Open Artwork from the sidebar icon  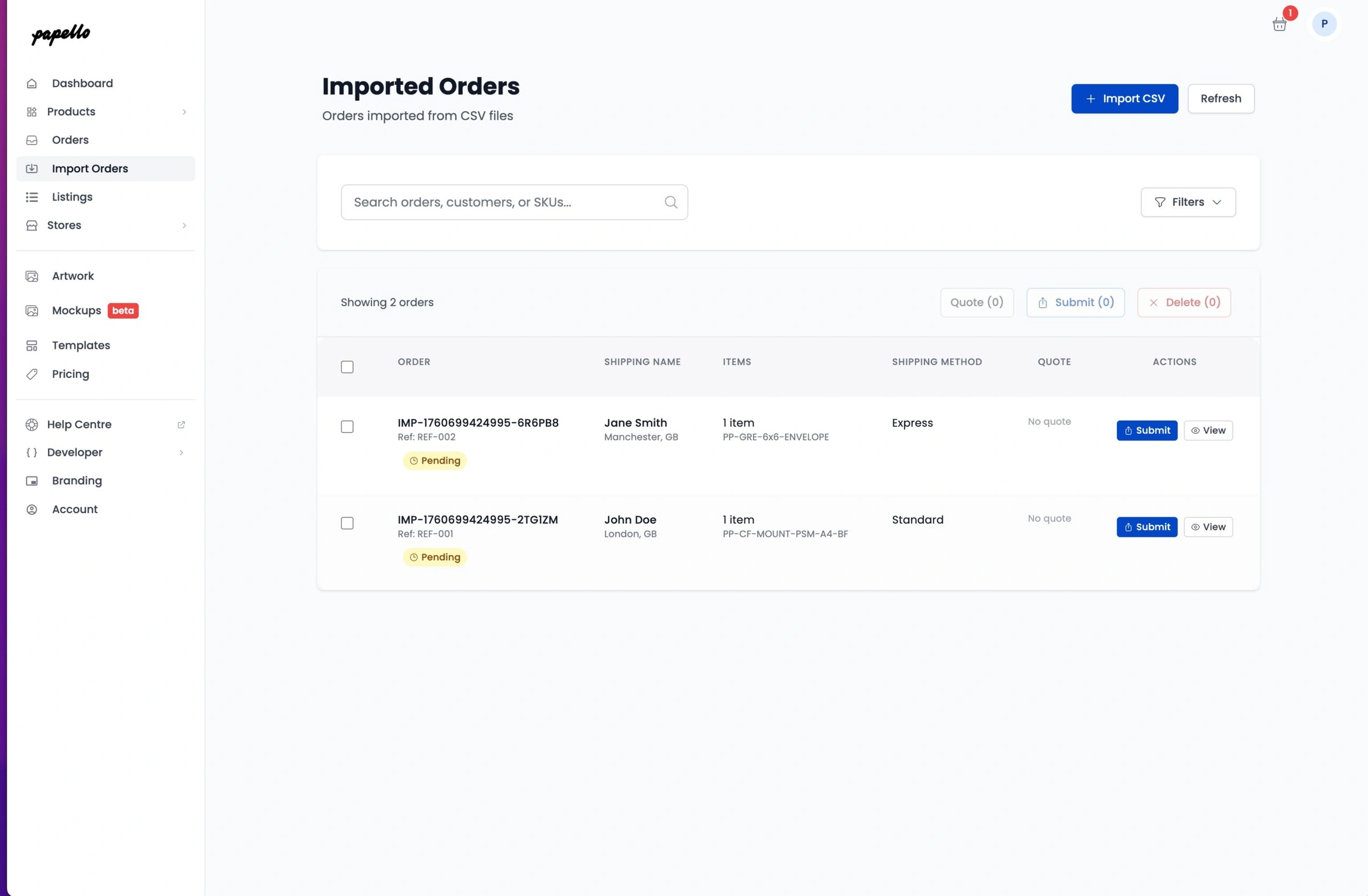32,276
